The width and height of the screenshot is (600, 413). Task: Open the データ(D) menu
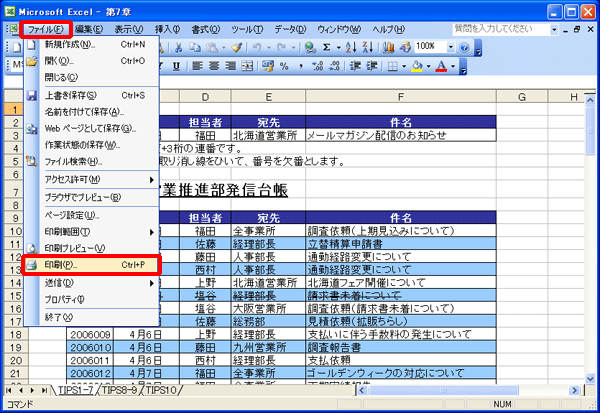pyautogui.click(x=290, y=29)
